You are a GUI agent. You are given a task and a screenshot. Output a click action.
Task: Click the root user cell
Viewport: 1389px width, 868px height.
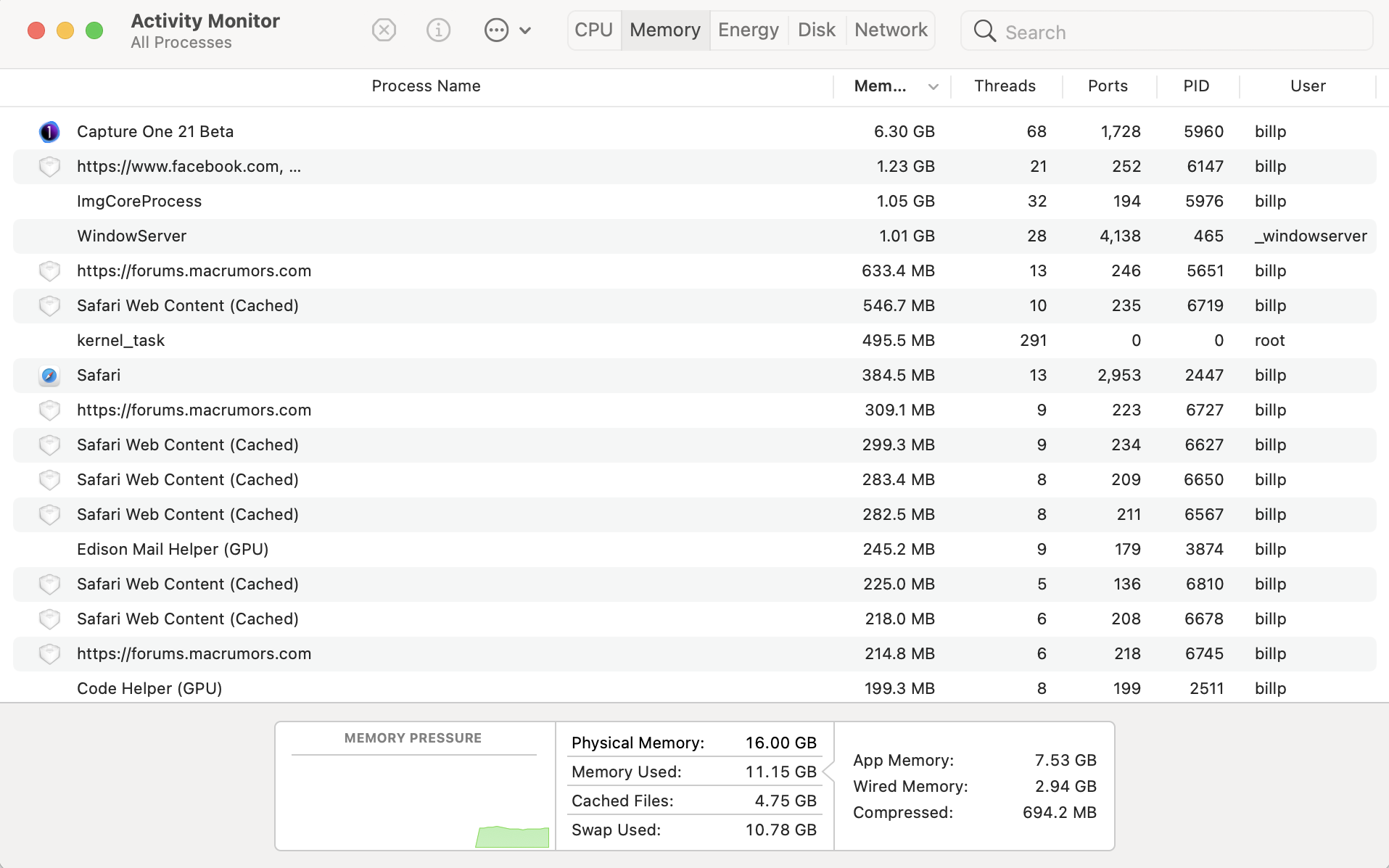pyautogui.click(x=1269, y=341)
